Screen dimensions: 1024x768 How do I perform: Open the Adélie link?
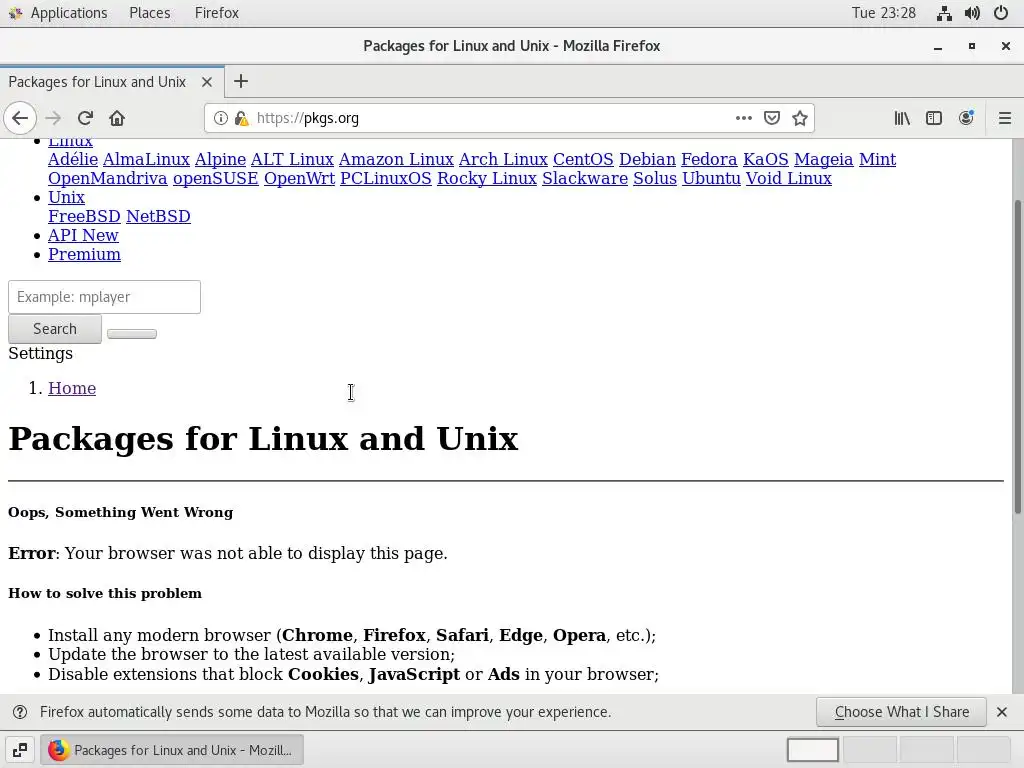73,159
